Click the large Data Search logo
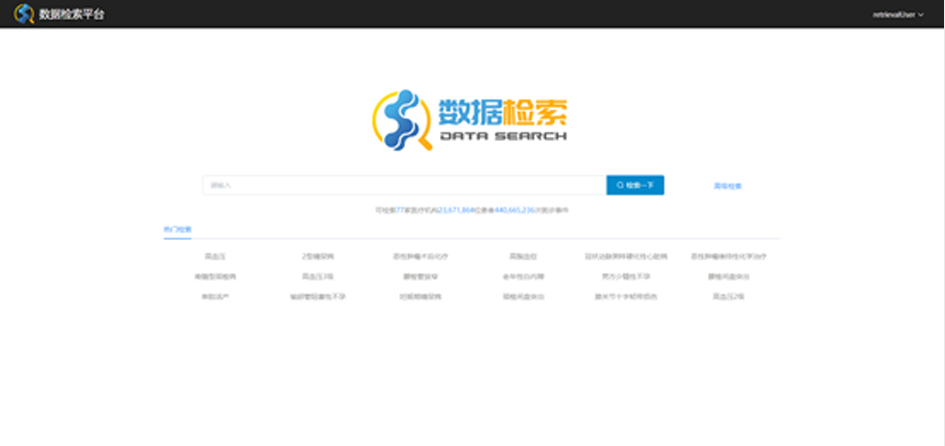This screenshot has width=945, height=446. 471,120
